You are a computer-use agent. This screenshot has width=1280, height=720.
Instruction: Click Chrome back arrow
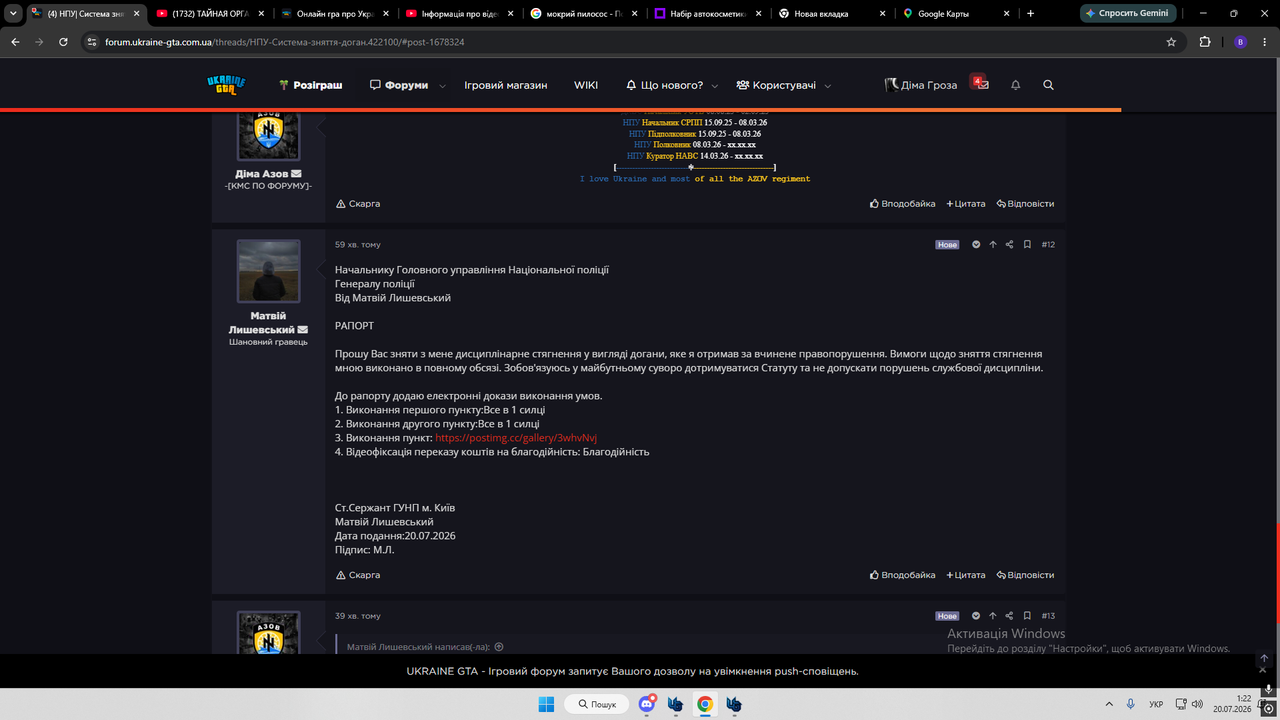point(15,42)
